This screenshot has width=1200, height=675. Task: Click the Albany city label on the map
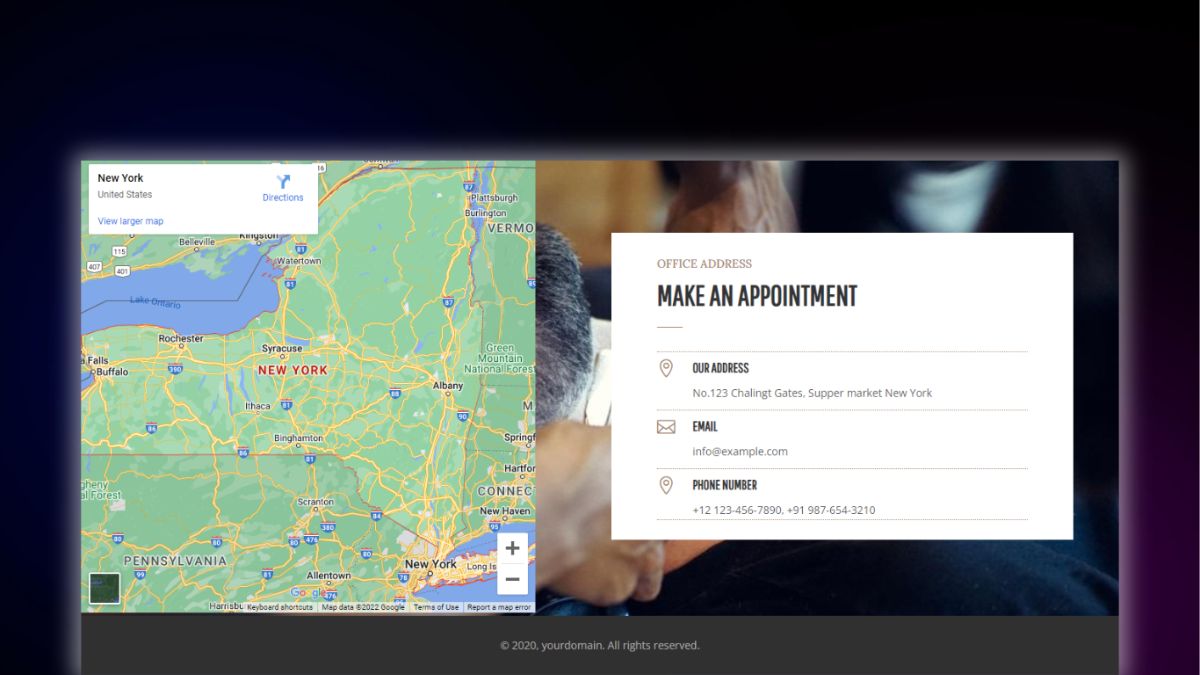[447, 385]
